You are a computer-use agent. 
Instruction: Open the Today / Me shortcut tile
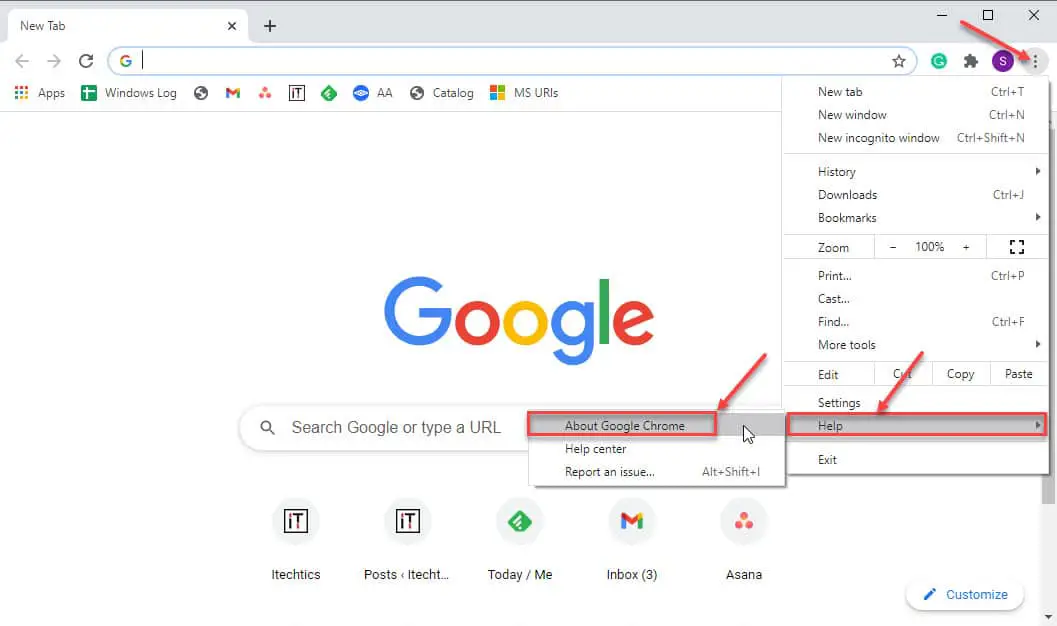[x=520, y=540]
